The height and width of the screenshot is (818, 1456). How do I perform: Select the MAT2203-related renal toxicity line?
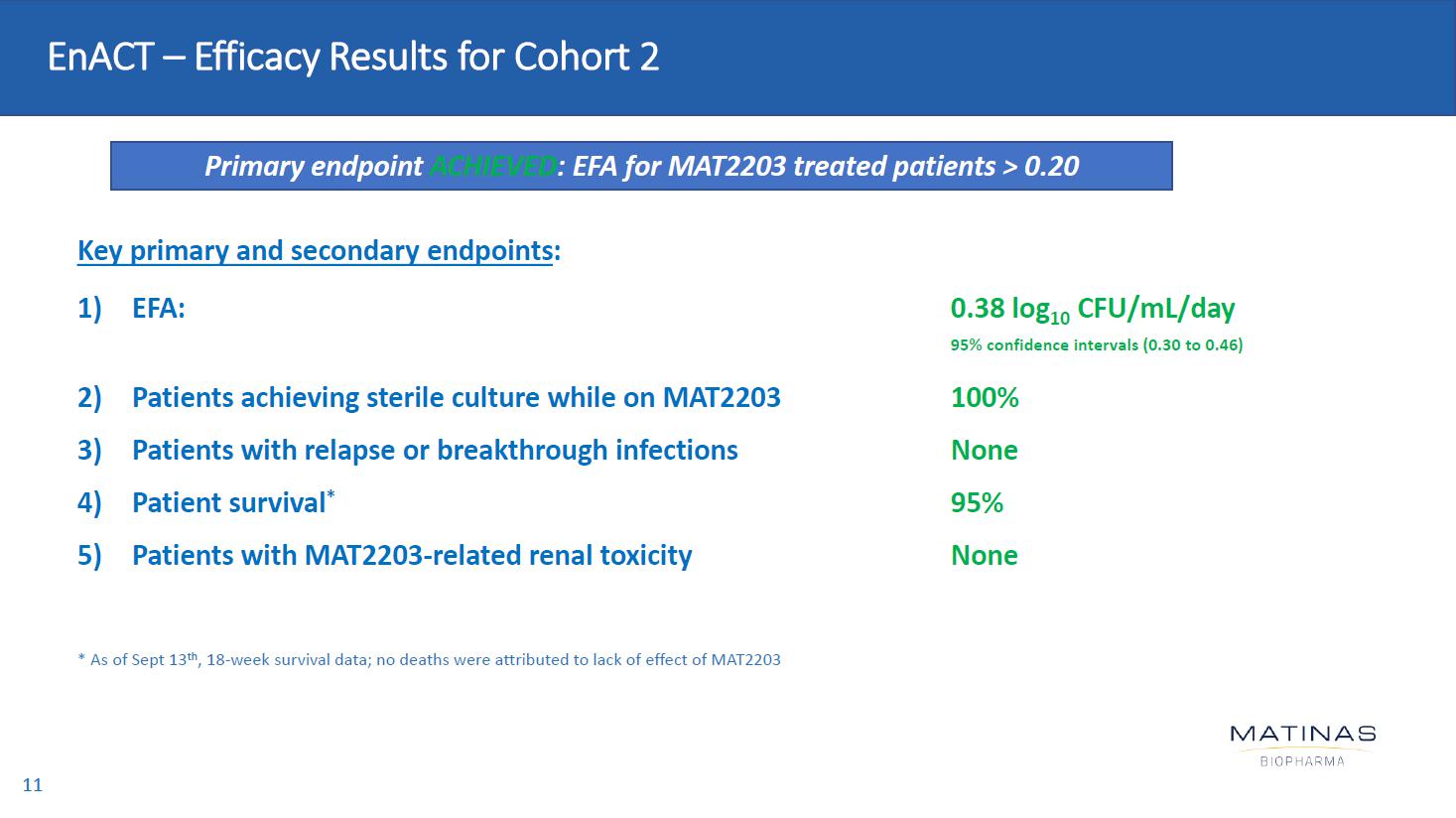click(412, 556)
